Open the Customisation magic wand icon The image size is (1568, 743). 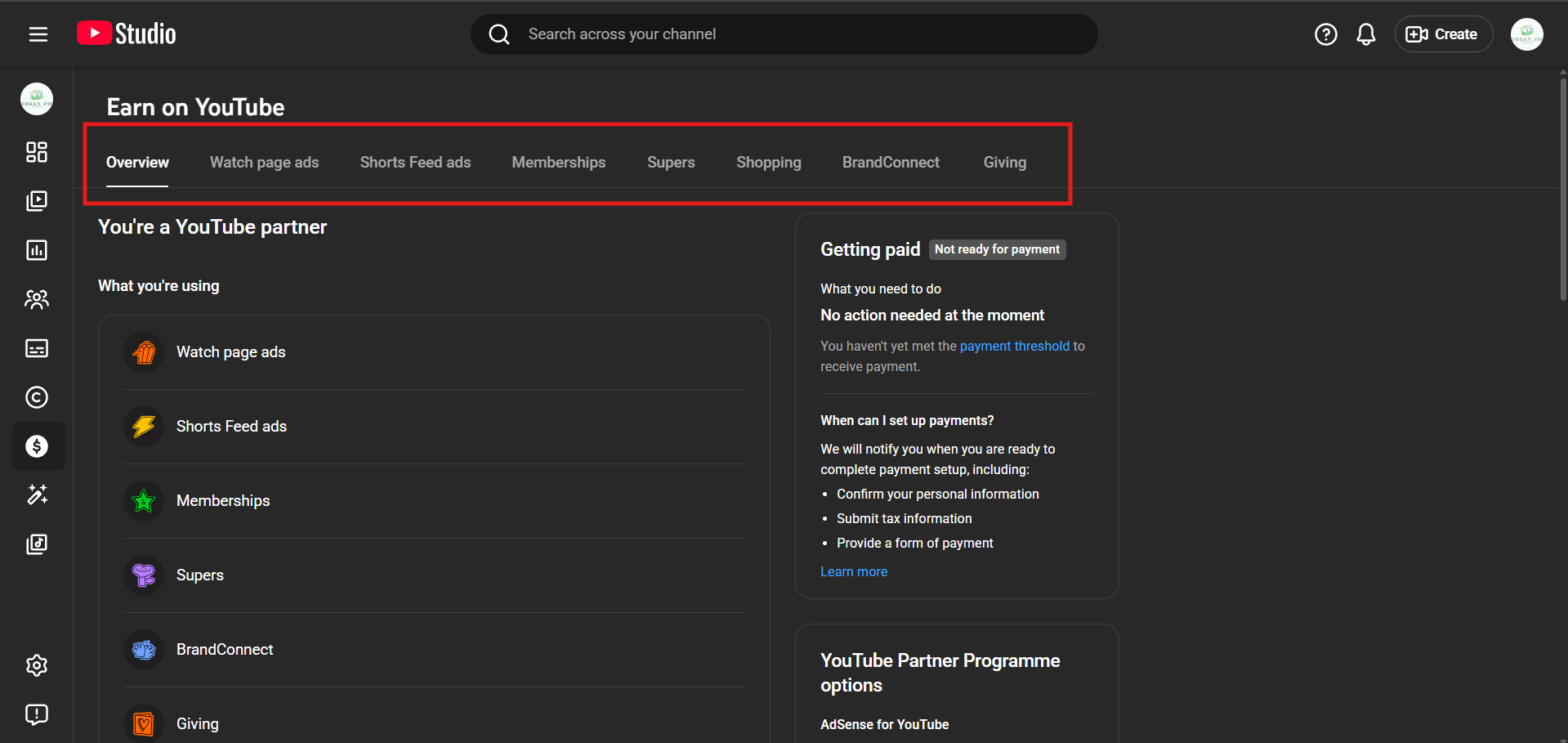37,495
